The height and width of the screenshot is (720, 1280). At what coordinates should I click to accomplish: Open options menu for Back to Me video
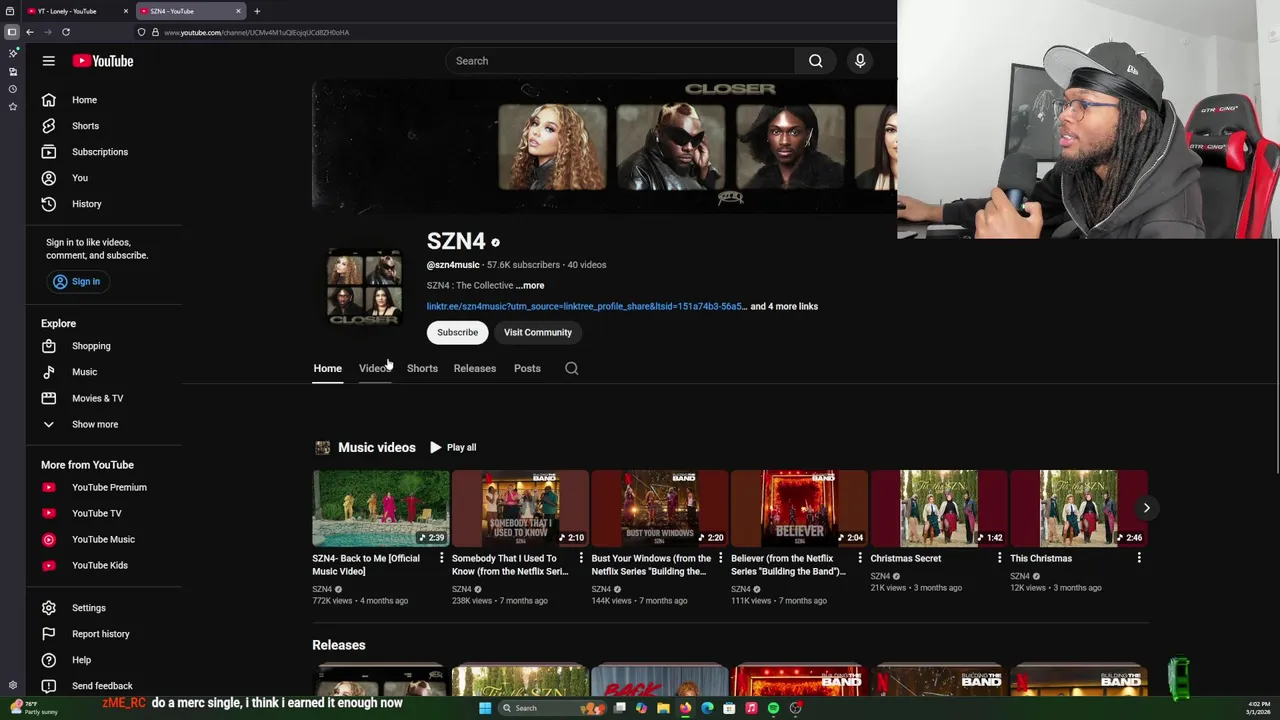coord(441,558)
